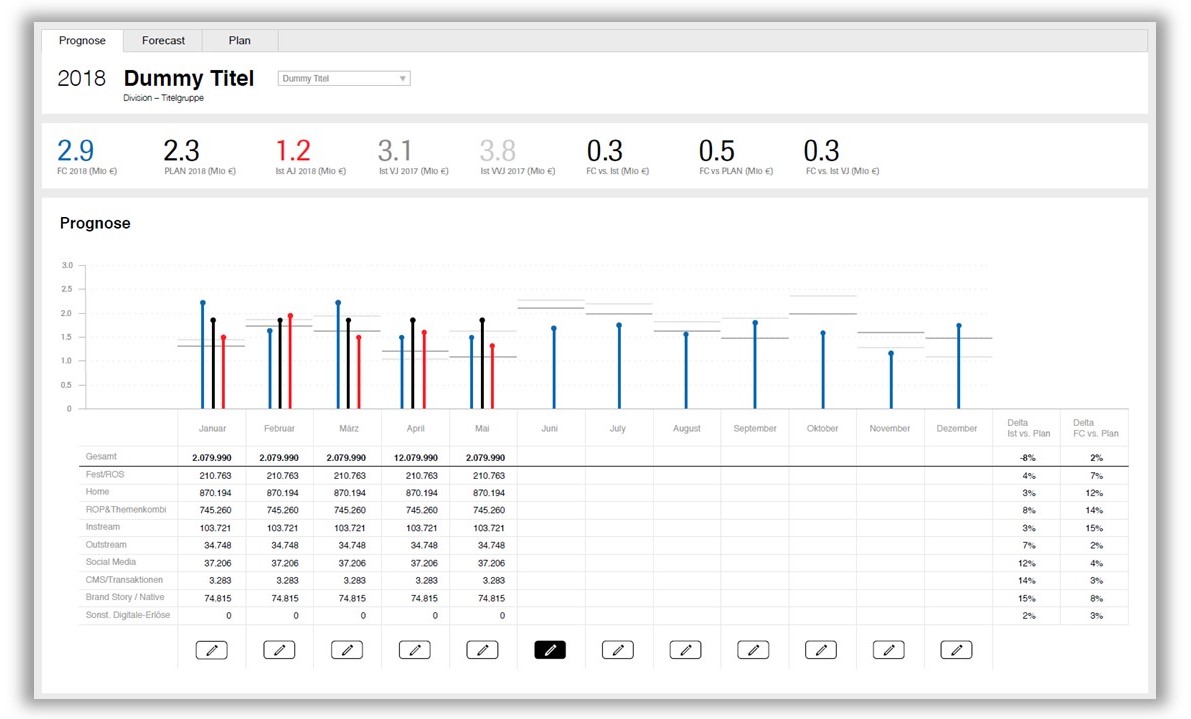This screenshot has height=719, width=1191.
Task: Click the Ist VJ 2017 value 3.1
Action: pos(395,150)
